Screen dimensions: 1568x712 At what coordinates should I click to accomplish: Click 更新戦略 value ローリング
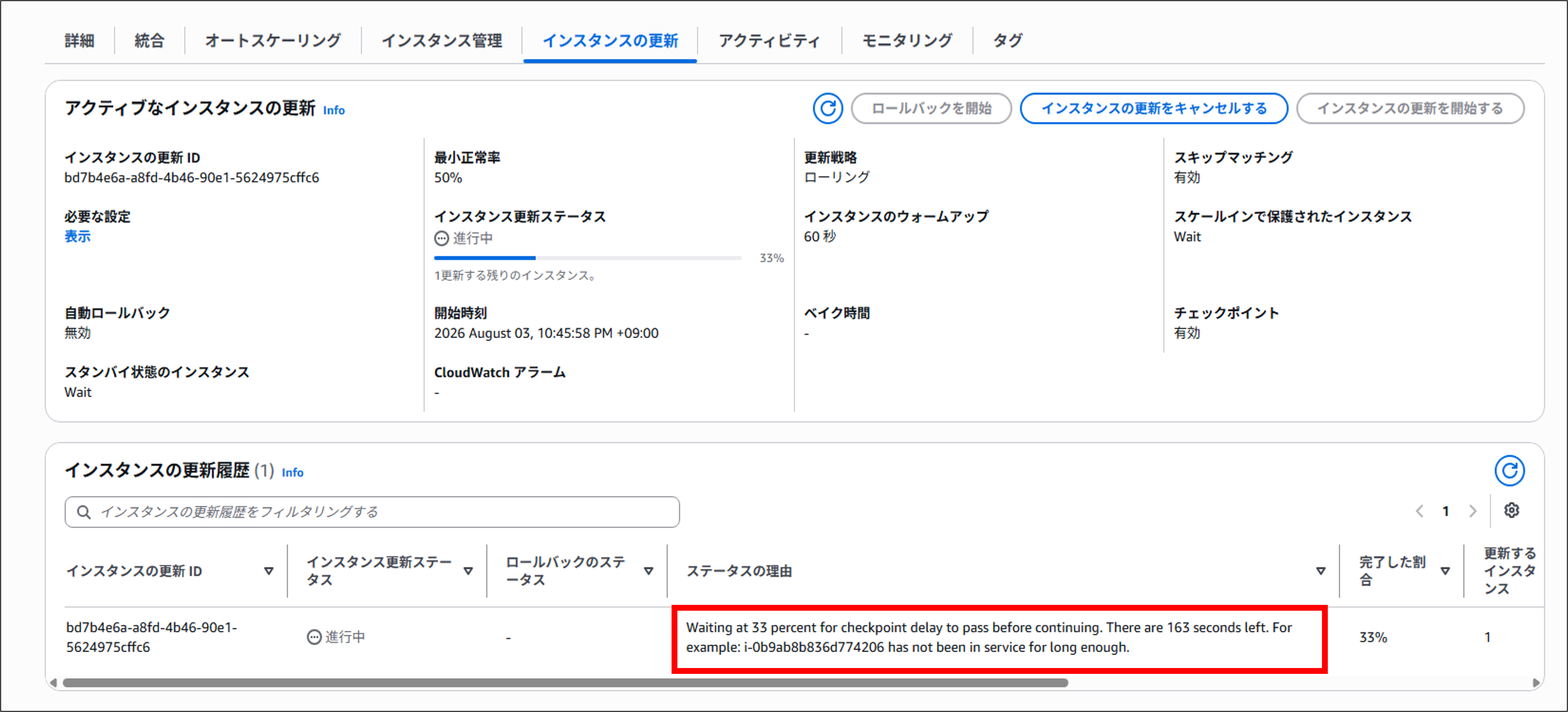coord(837,177)
